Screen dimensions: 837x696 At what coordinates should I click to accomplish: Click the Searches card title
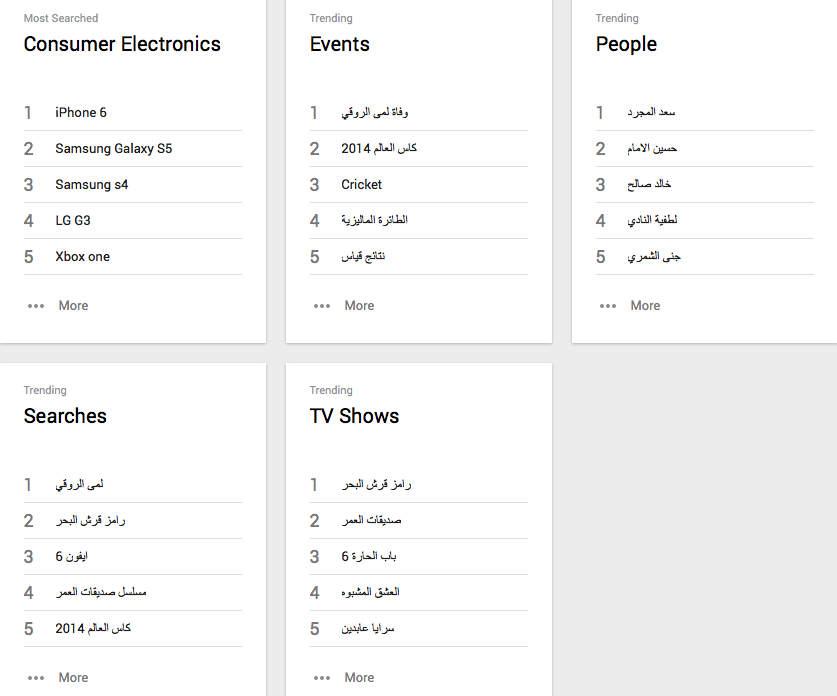coord(65,416)
